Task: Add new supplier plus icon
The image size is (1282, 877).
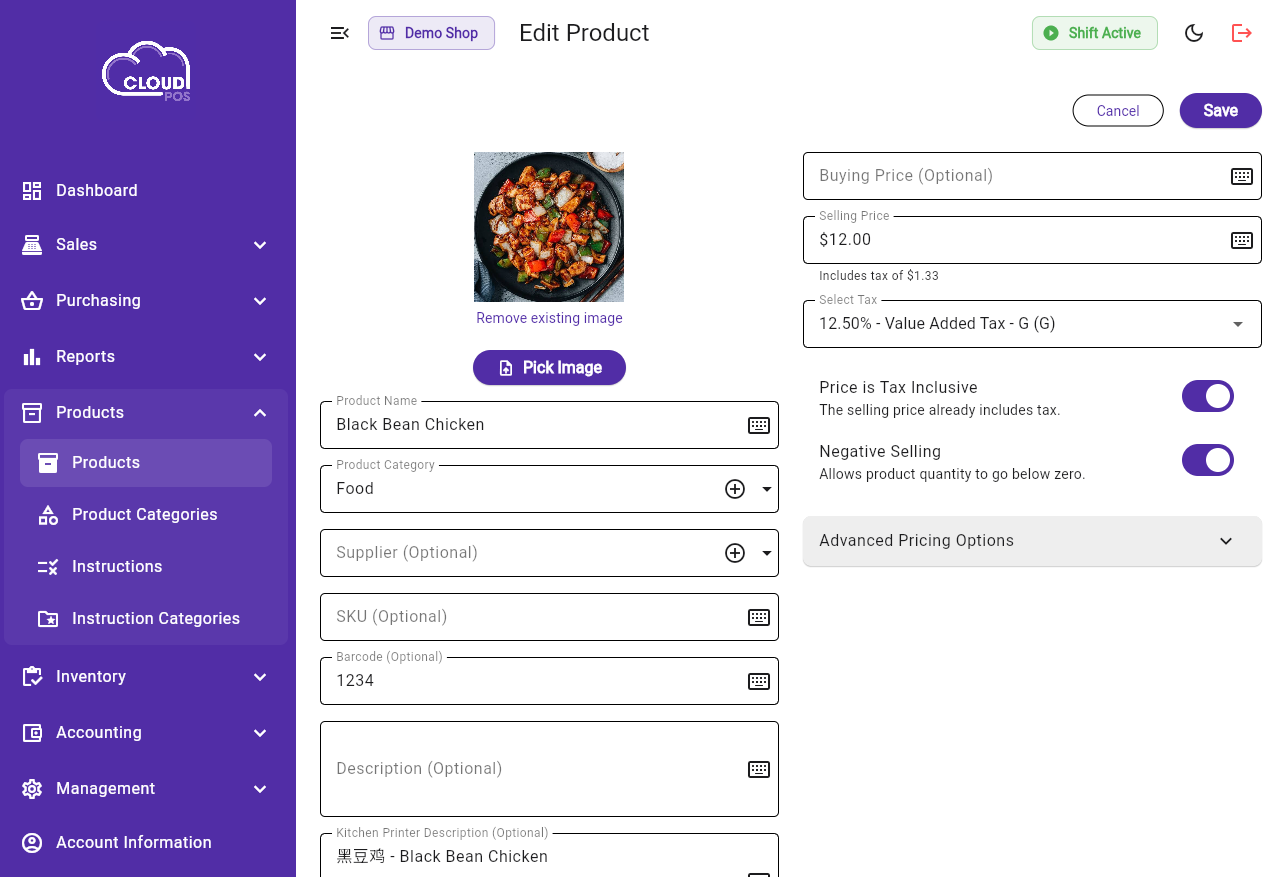Action: pos(735,553)
